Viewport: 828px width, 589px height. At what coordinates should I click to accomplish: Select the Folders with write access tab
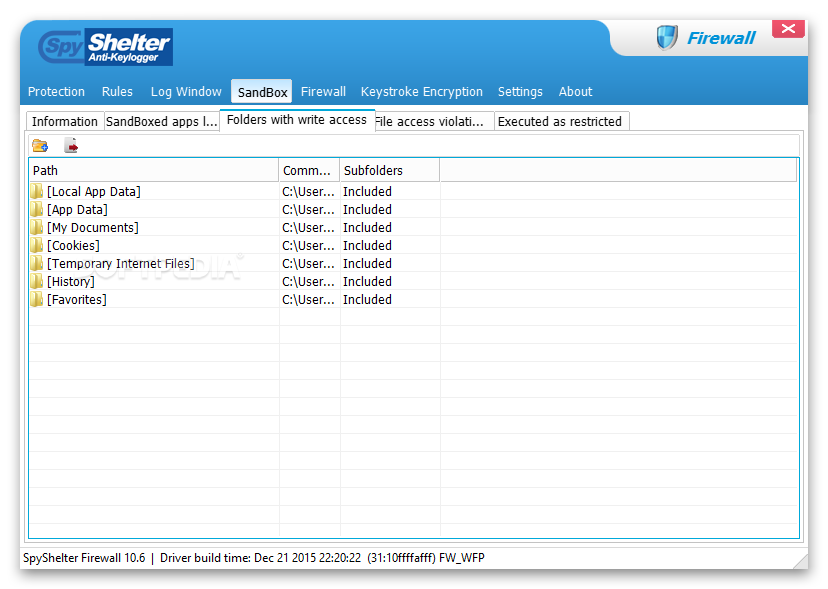[x=297, y=120]
